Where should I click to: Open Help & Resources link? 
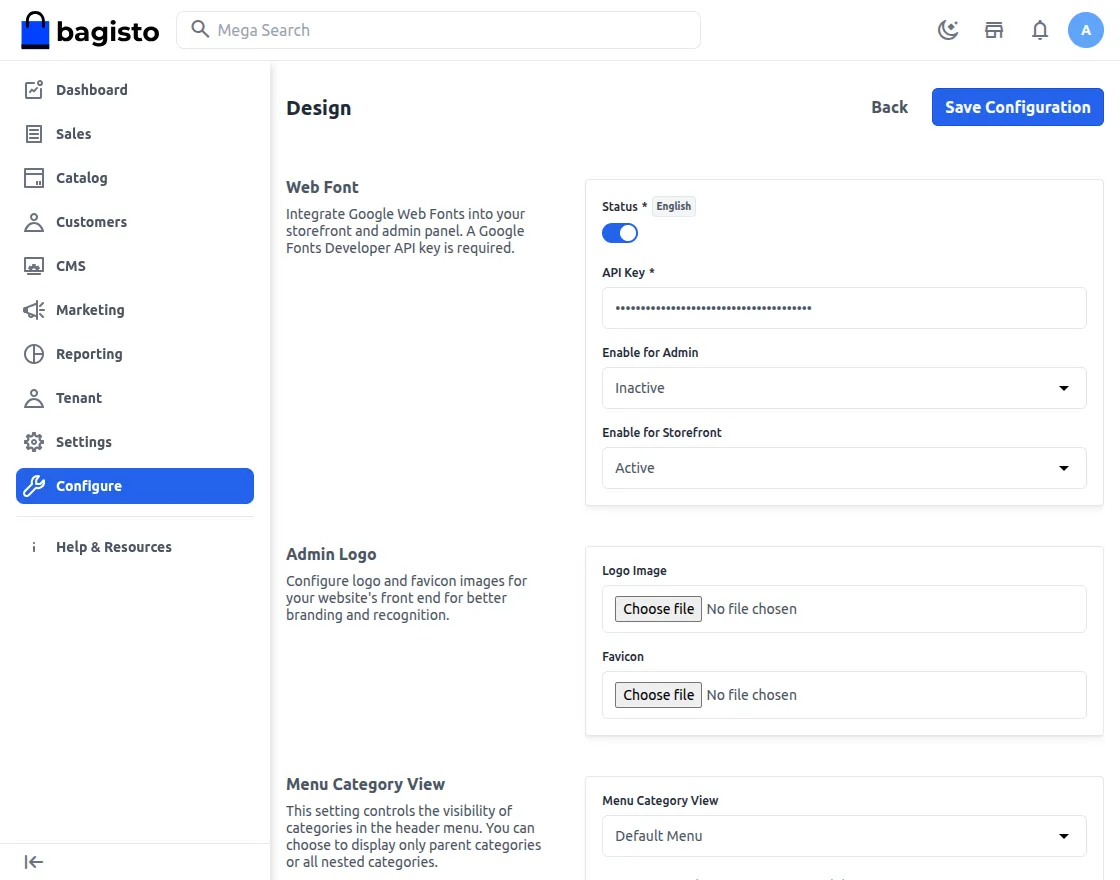pos(114,547)
